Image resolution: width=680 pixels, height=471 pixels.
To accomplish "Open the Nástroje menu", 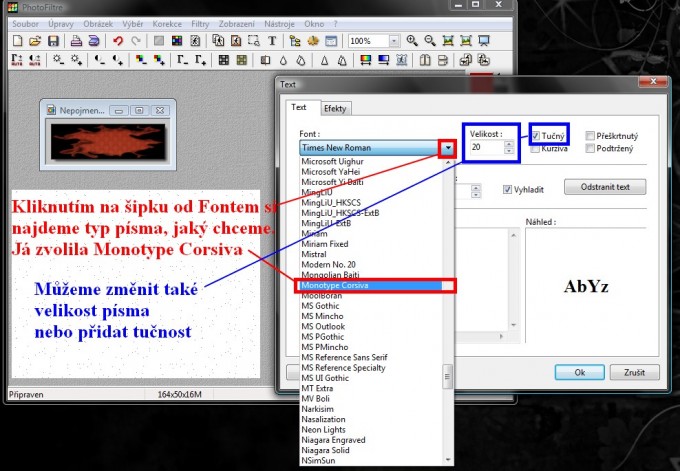I will 279,24.
